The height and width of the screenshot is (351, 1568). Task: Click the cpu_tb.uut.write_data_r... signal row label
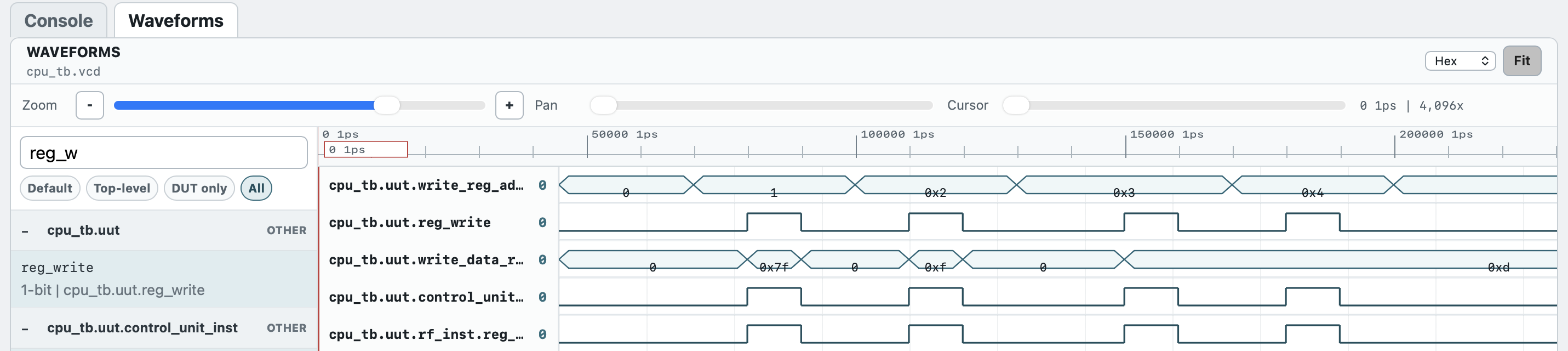tap(426, 259)
